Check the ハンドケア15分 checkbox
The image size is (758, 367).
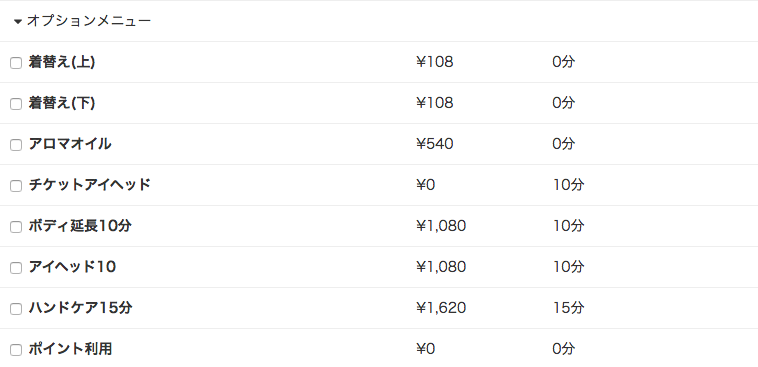16,309
